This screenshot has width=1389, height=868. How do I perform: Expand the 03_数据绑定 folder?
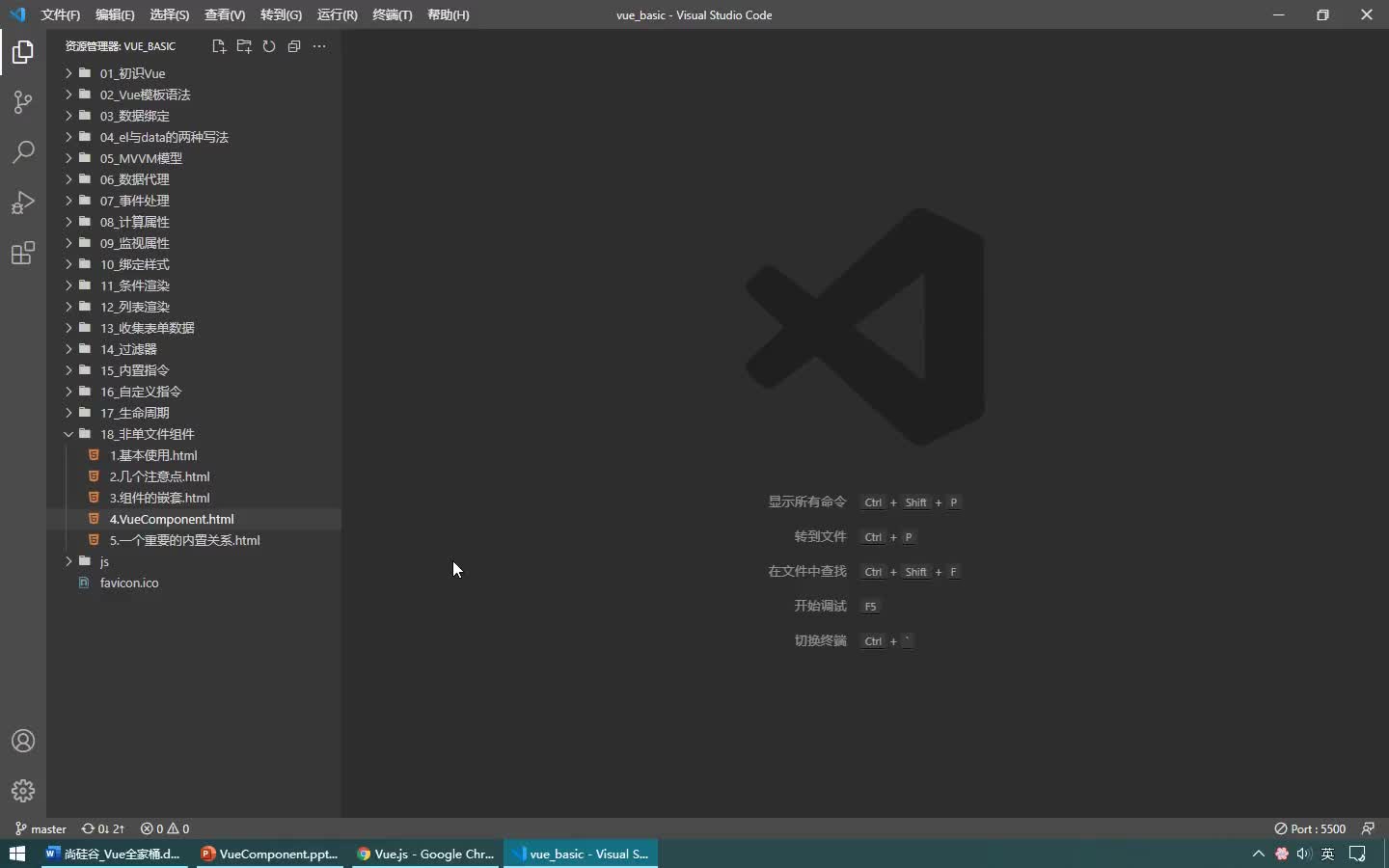tap(194, 116)
